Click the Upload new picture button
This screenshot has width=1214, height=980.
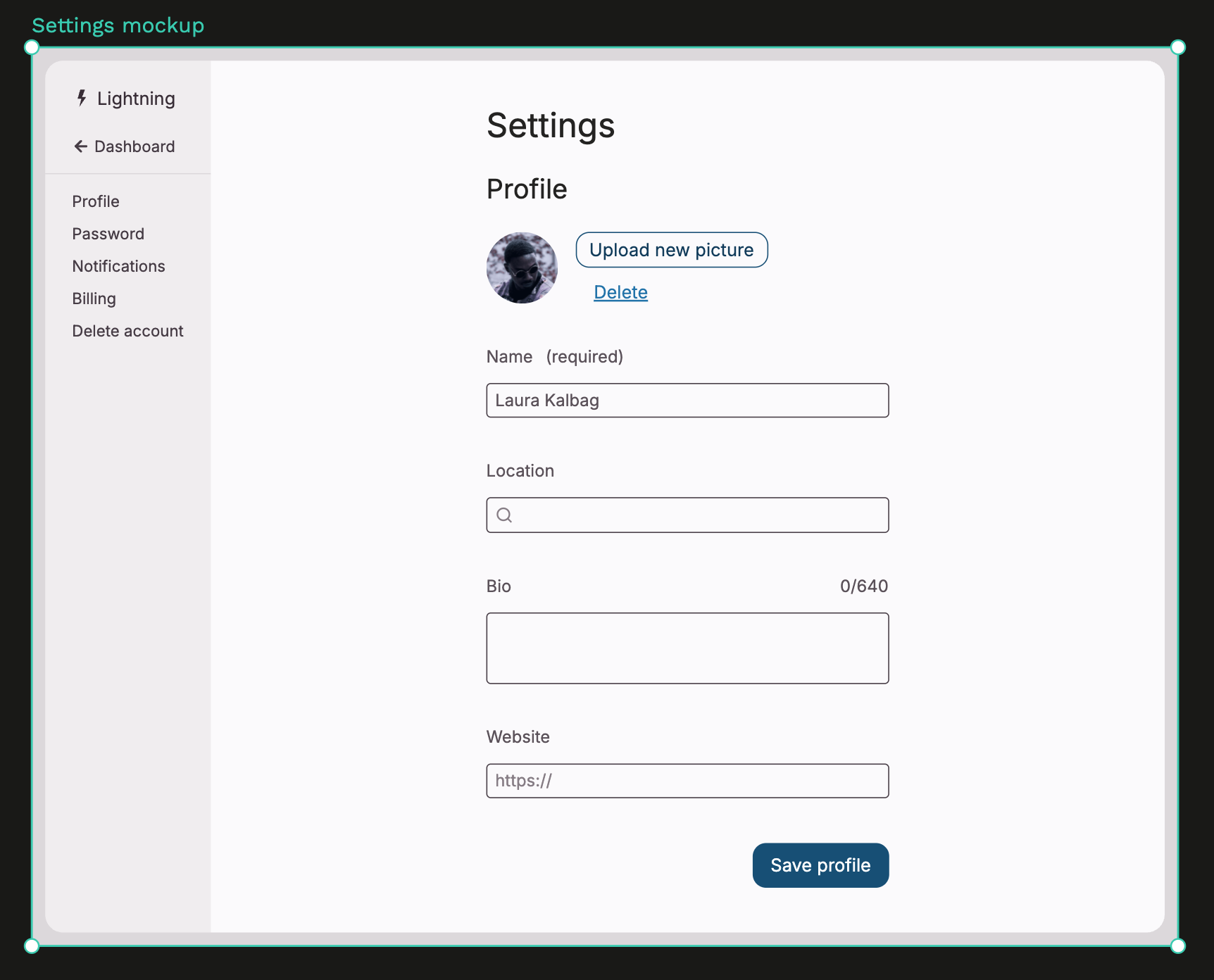click(x=672, y=250)
